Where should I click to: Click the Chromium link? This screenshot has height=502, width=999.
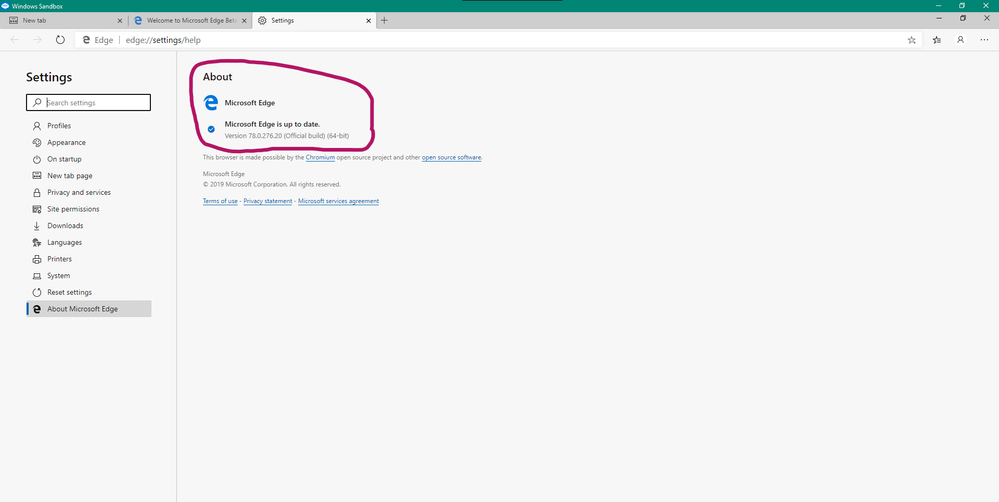pyautogui.click(x=320, y=157)
